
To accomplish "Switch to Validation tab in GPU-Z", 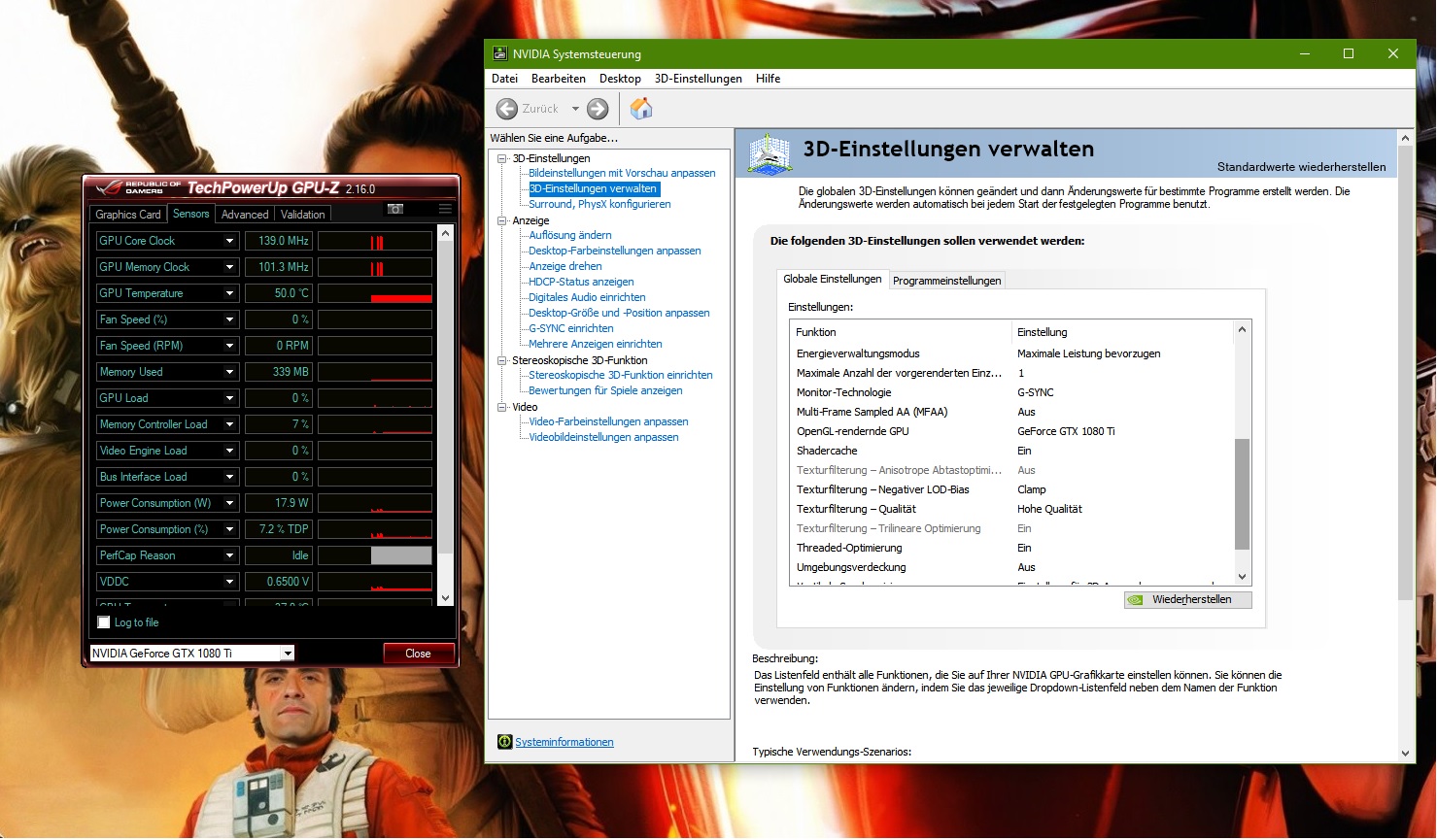I will click(303, 215).
